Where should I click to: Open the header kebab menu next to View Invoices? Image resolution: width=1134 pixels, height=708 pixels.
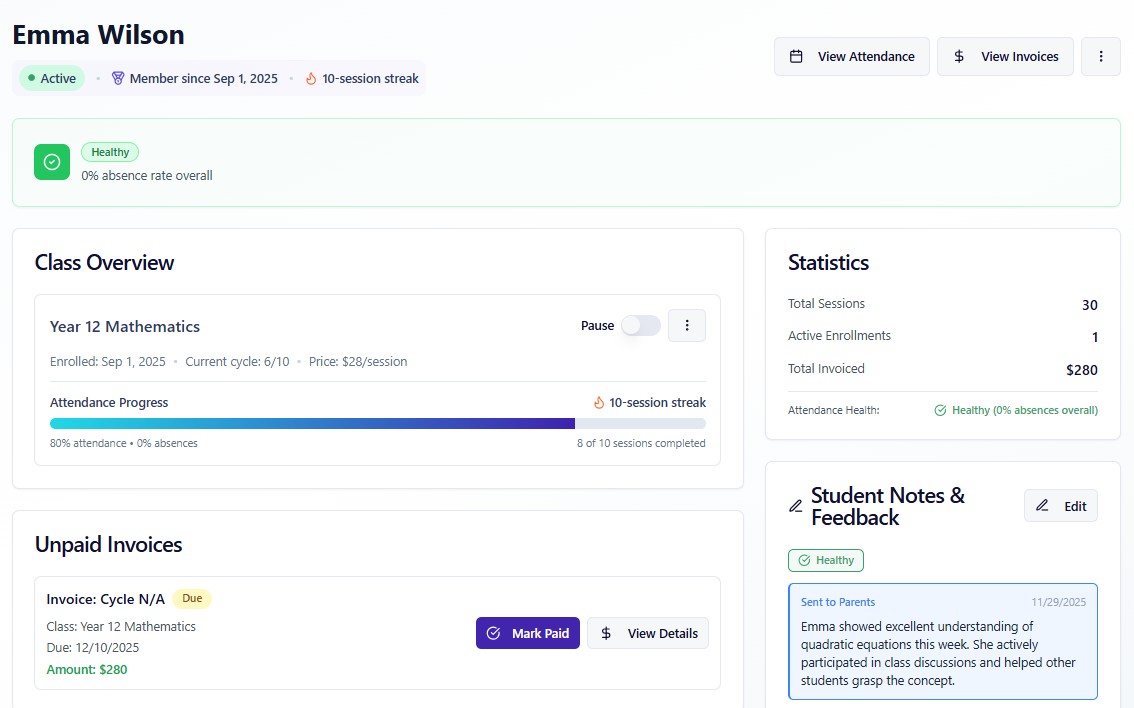tap(1101, 57)
